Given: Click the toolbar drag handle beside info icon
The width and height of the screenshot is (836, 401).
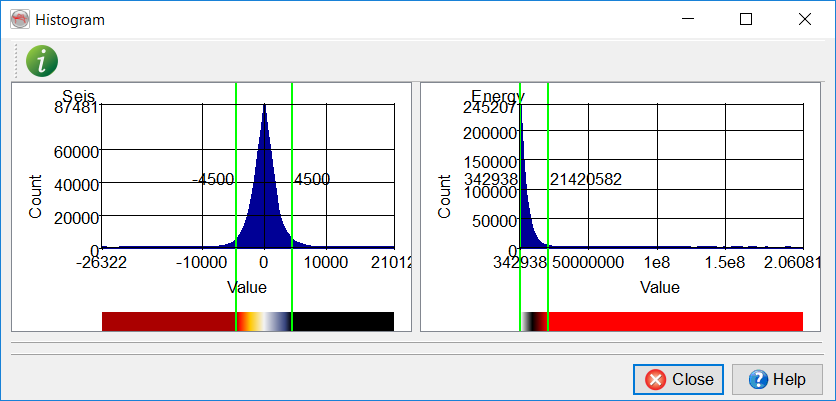Looking at the screenshot, I should pos(17,61).
